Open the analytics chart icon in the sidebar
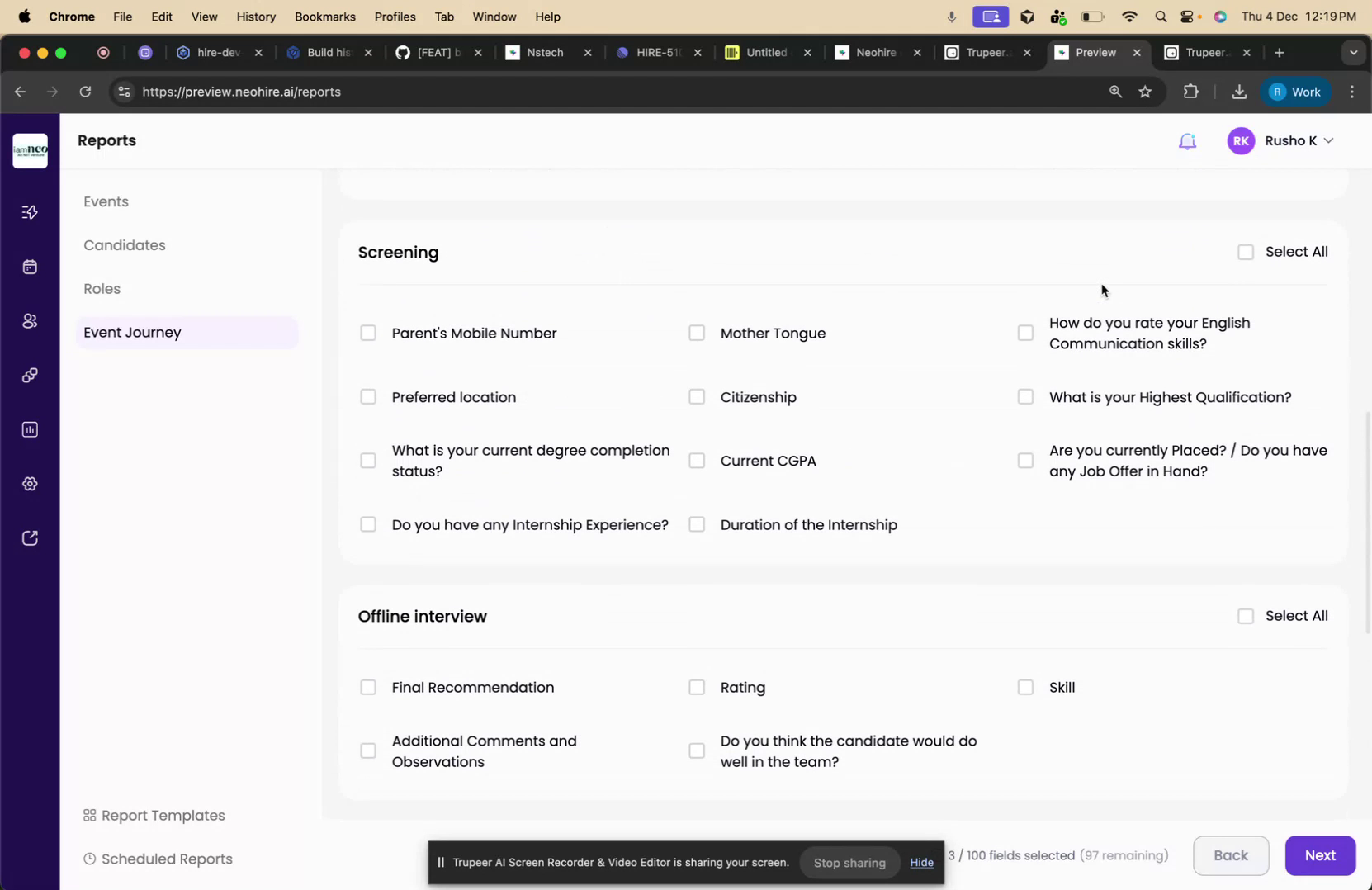The width and height of the screenshot is (1372, 890). tap(30, 428)
